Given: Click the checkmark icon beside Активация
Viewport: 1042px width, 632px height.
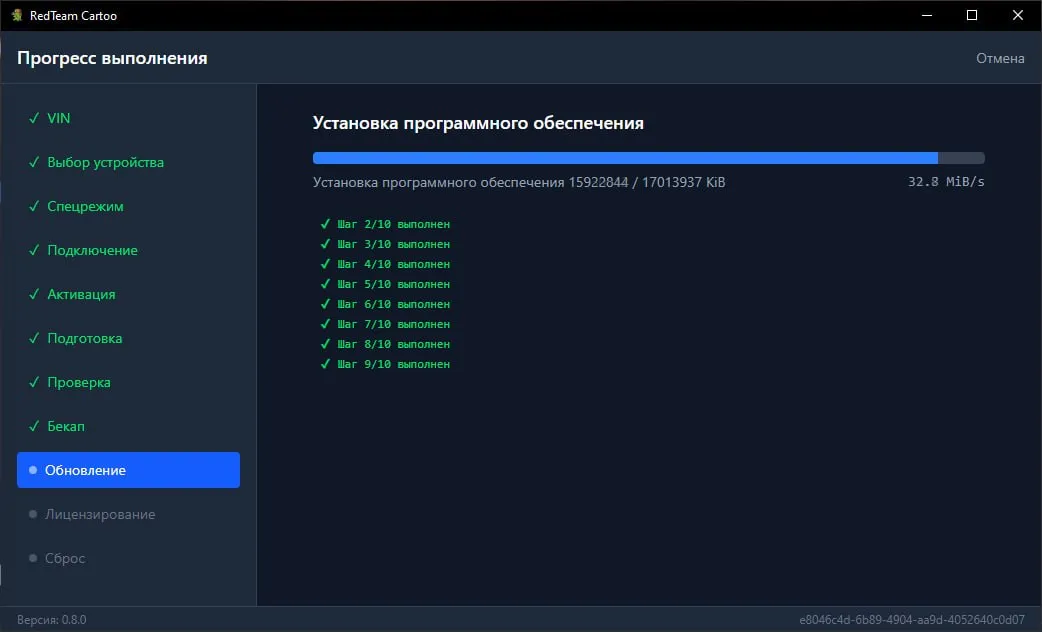Looking at the screenshot, I should pos(34,294).
